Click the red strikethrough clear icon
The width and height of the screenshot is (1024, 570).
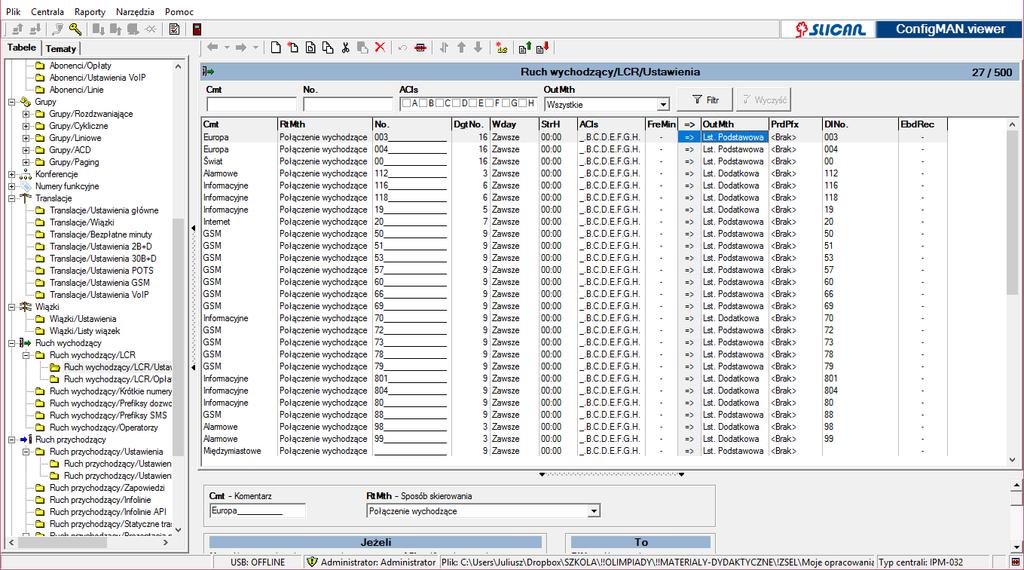[x=421, y=48]
